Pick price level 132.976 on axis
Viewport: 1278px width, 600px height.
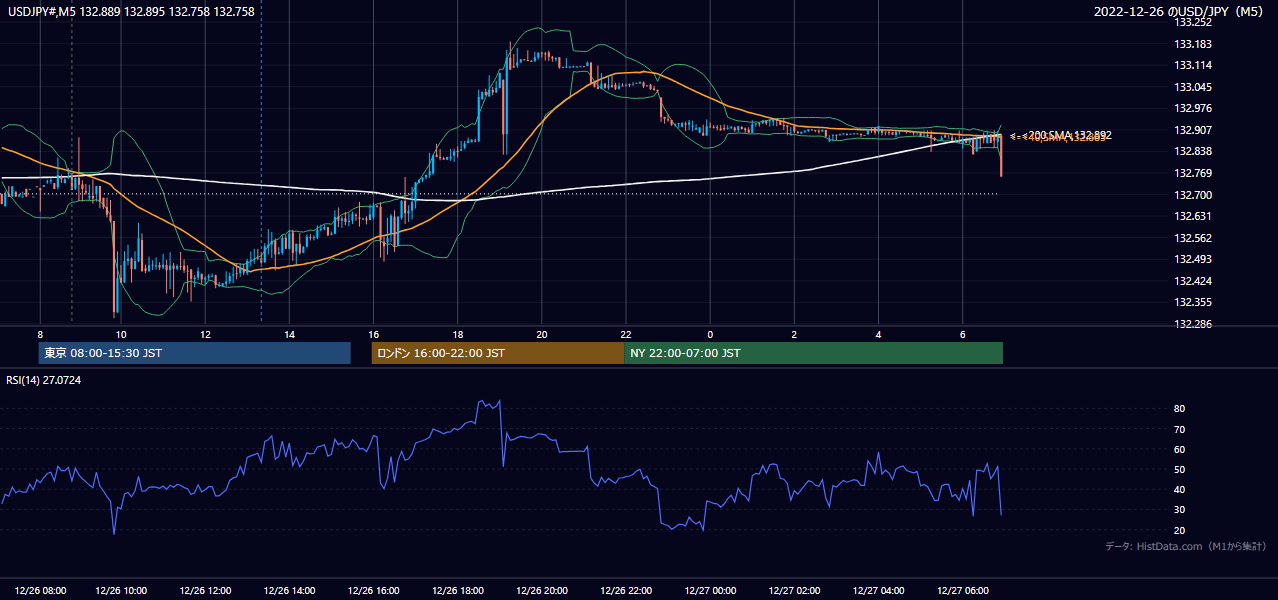click(1192, 108)
